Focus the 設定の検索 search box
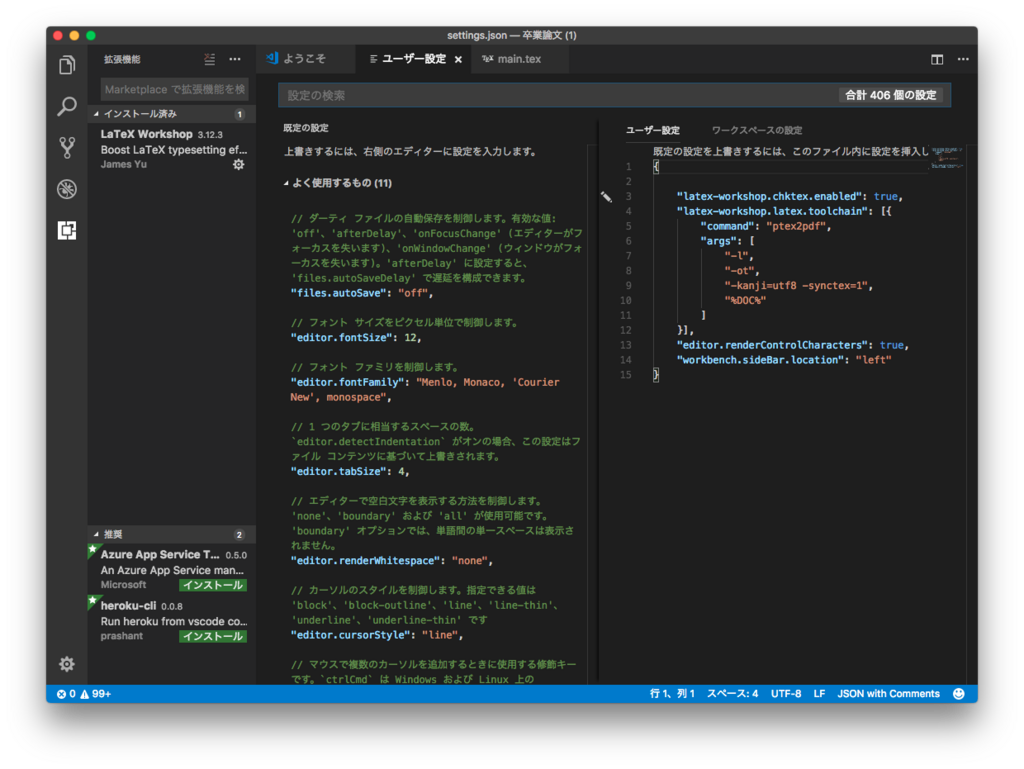 614,95
